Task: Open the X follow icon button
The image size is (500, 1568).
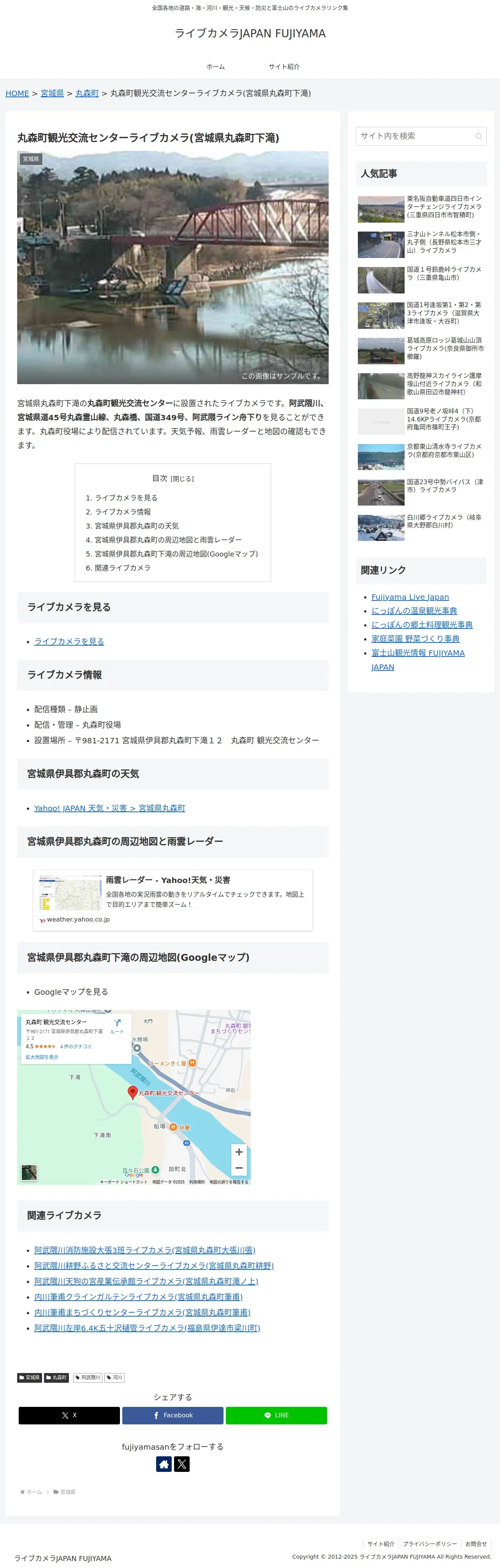Action: point(182,1464)
